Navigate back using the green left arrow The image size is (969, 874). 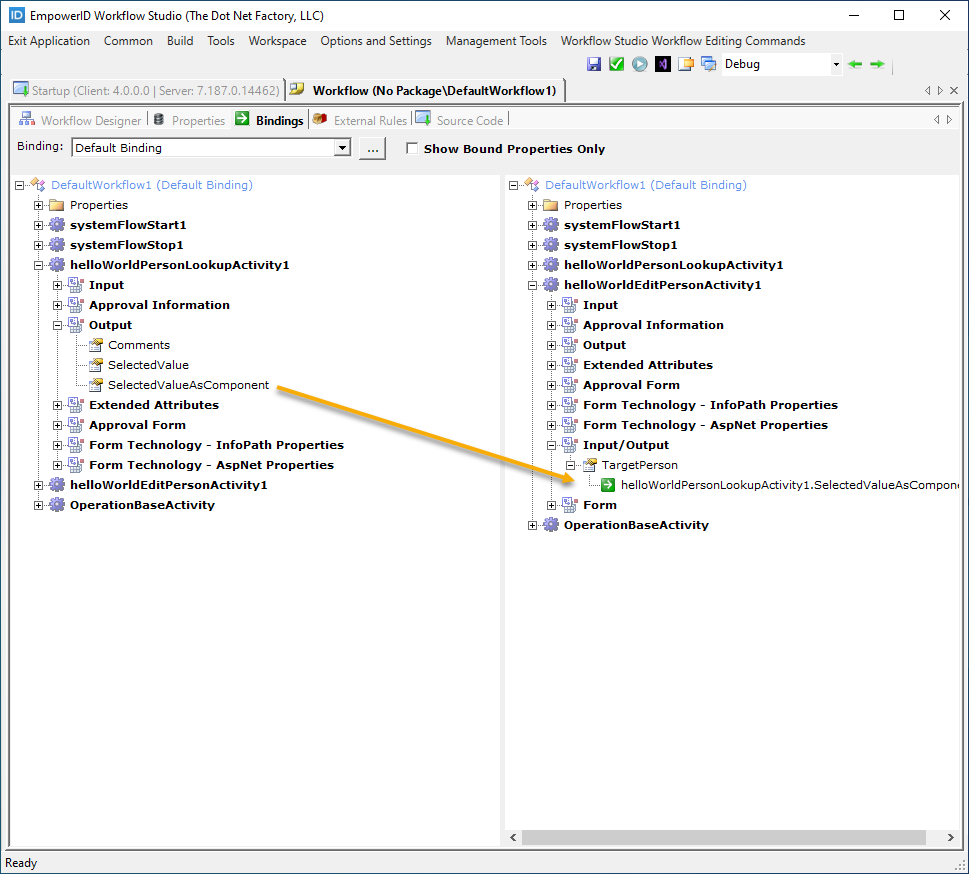point(854,63)
